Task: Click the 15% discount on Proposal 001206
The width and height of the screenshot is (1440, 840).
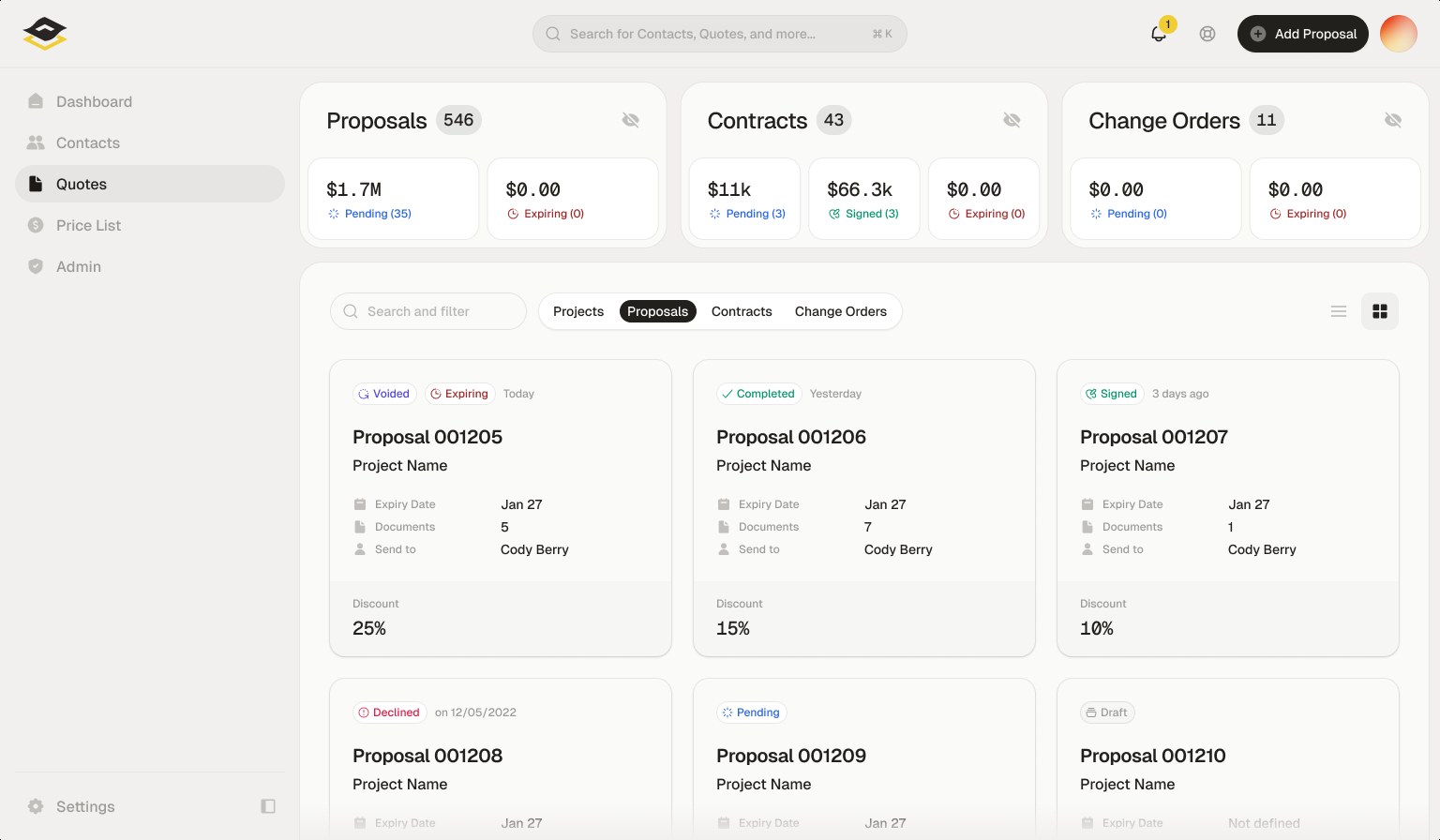Action: (733, 628)
